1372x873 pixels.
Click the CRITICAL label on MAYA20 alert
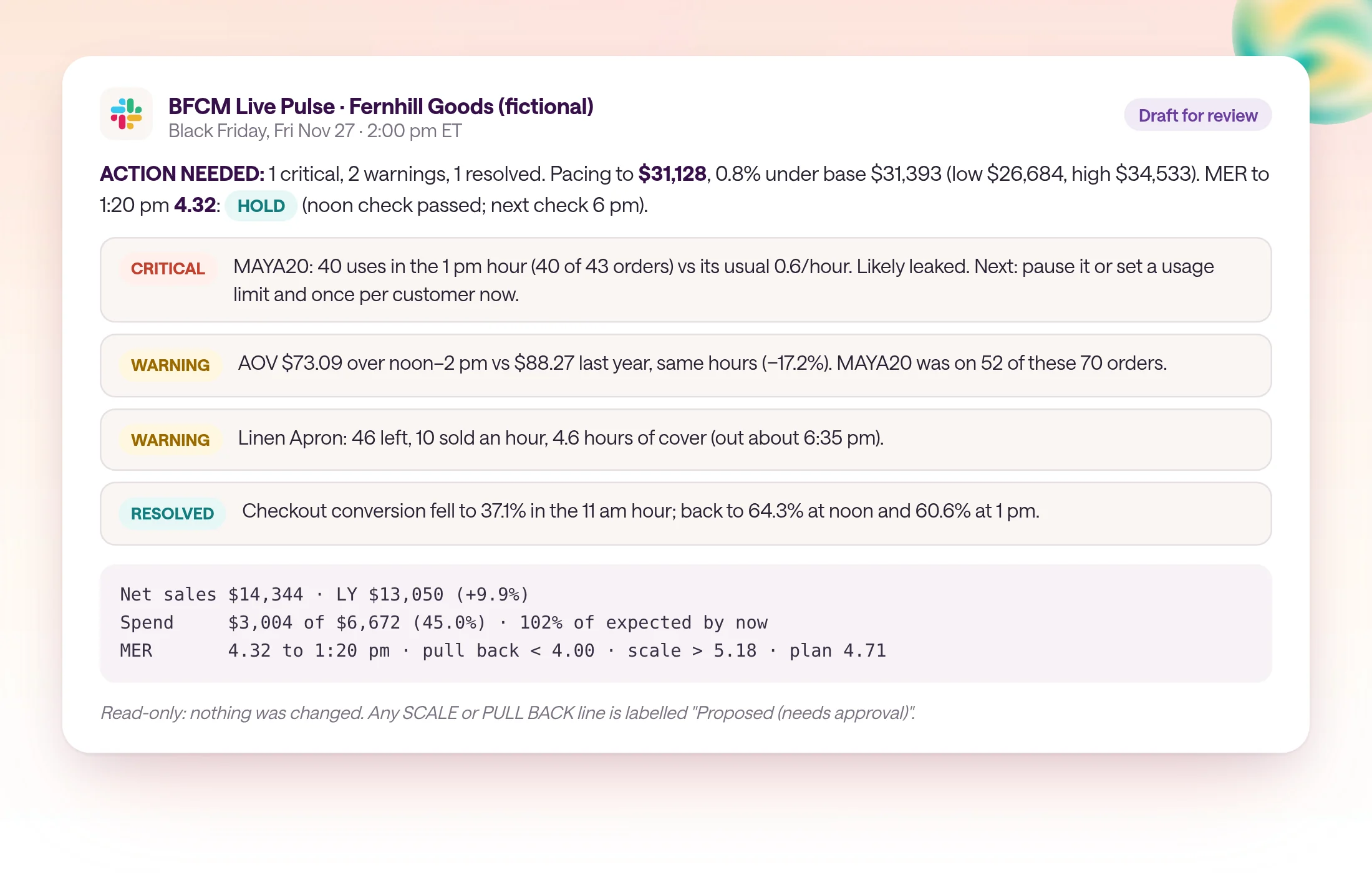click(x=168, y=269)
